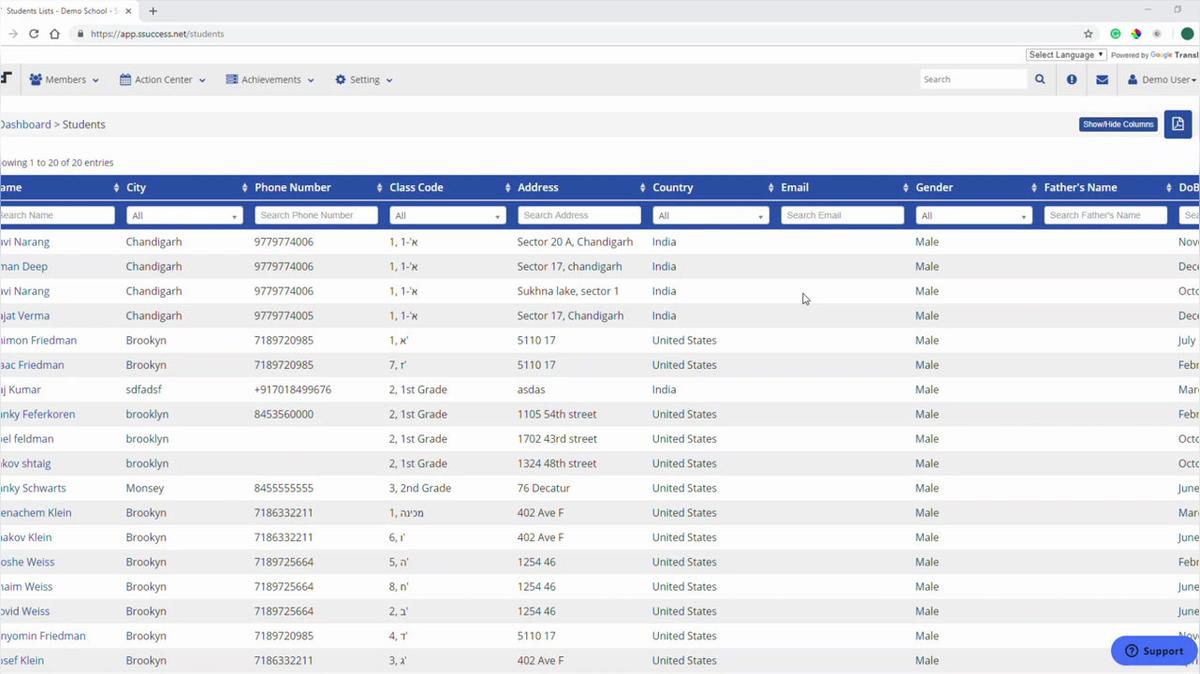Open the City filter dropdown
The height and width of the screenshot is (674, 1200).
click(x=185, y=215)
